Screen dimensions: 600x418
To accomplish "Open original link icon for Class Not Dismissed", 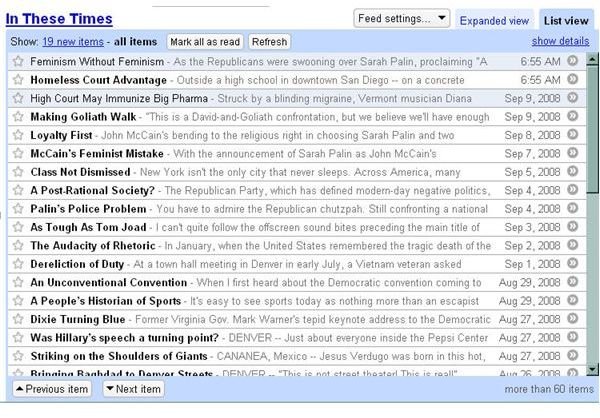I will click(572, 171).
